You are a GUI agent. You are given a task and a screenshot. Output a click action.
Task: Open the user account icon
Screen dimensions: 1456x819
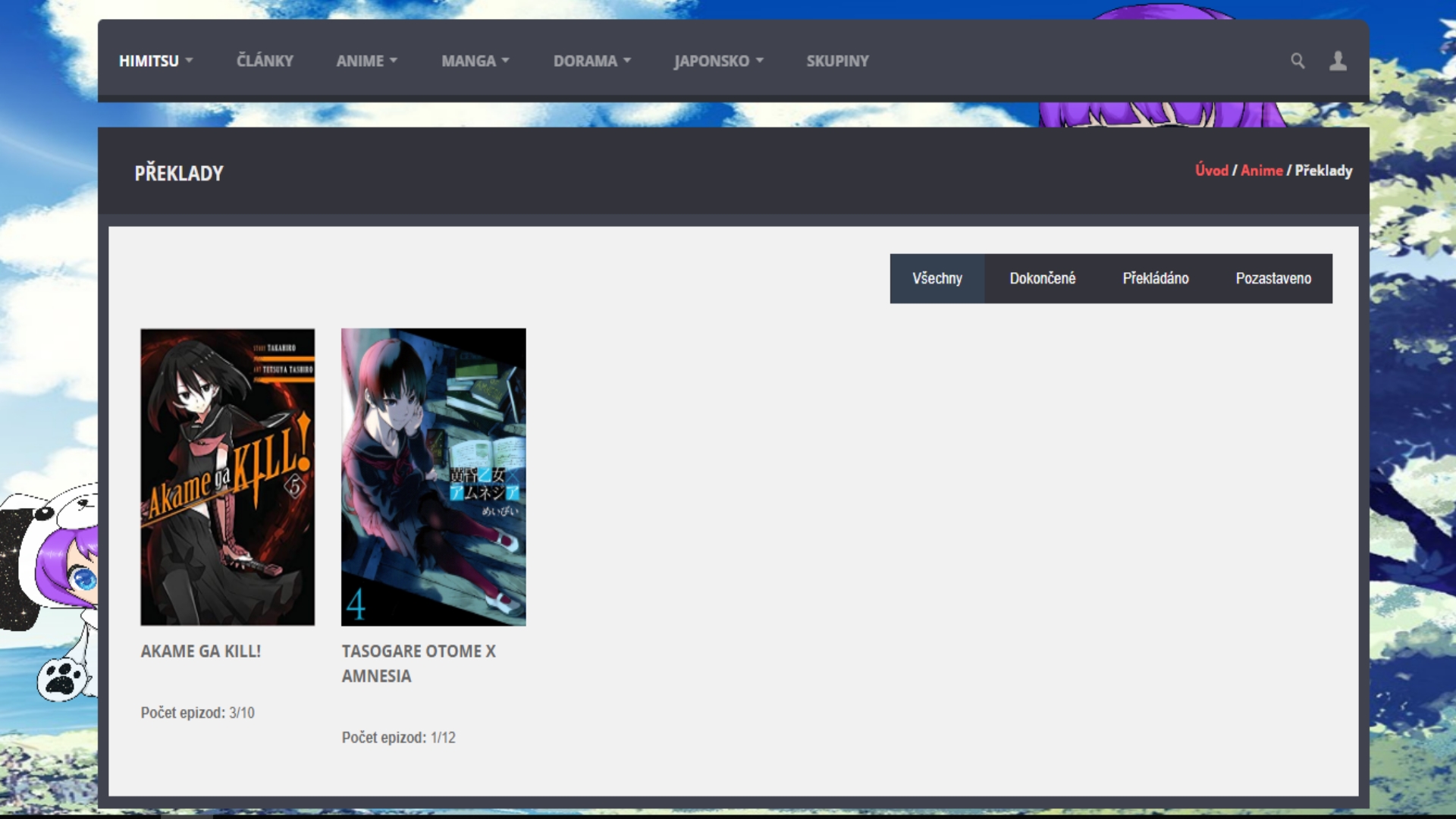(1338, 61)
